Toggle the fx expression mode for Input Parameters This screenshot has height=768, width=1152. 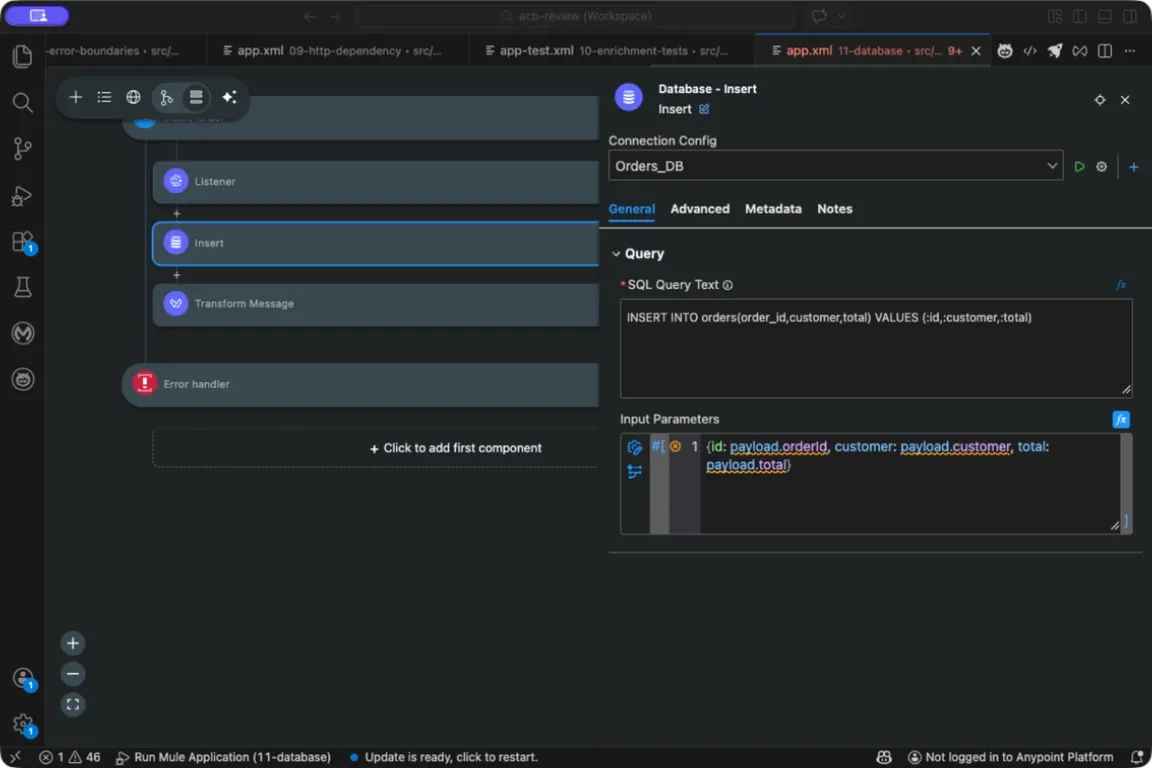[1121, 420]
